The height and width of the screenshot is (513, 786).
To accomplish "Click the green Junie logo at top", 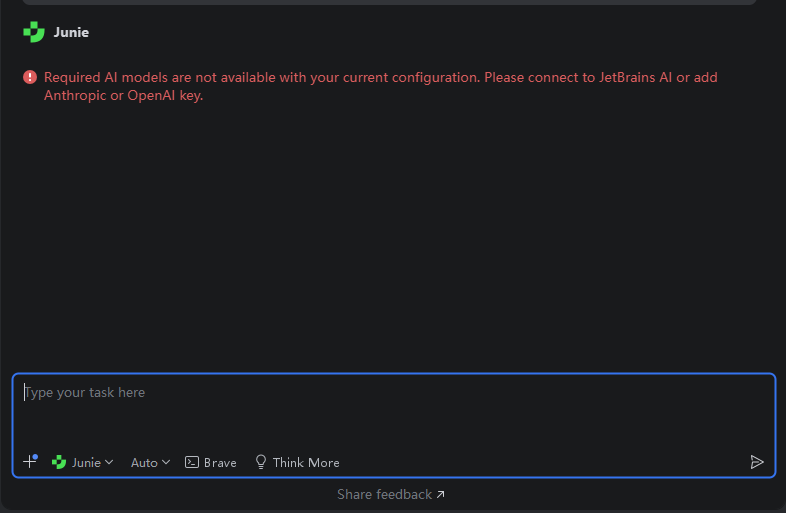I will pos(34,33).
